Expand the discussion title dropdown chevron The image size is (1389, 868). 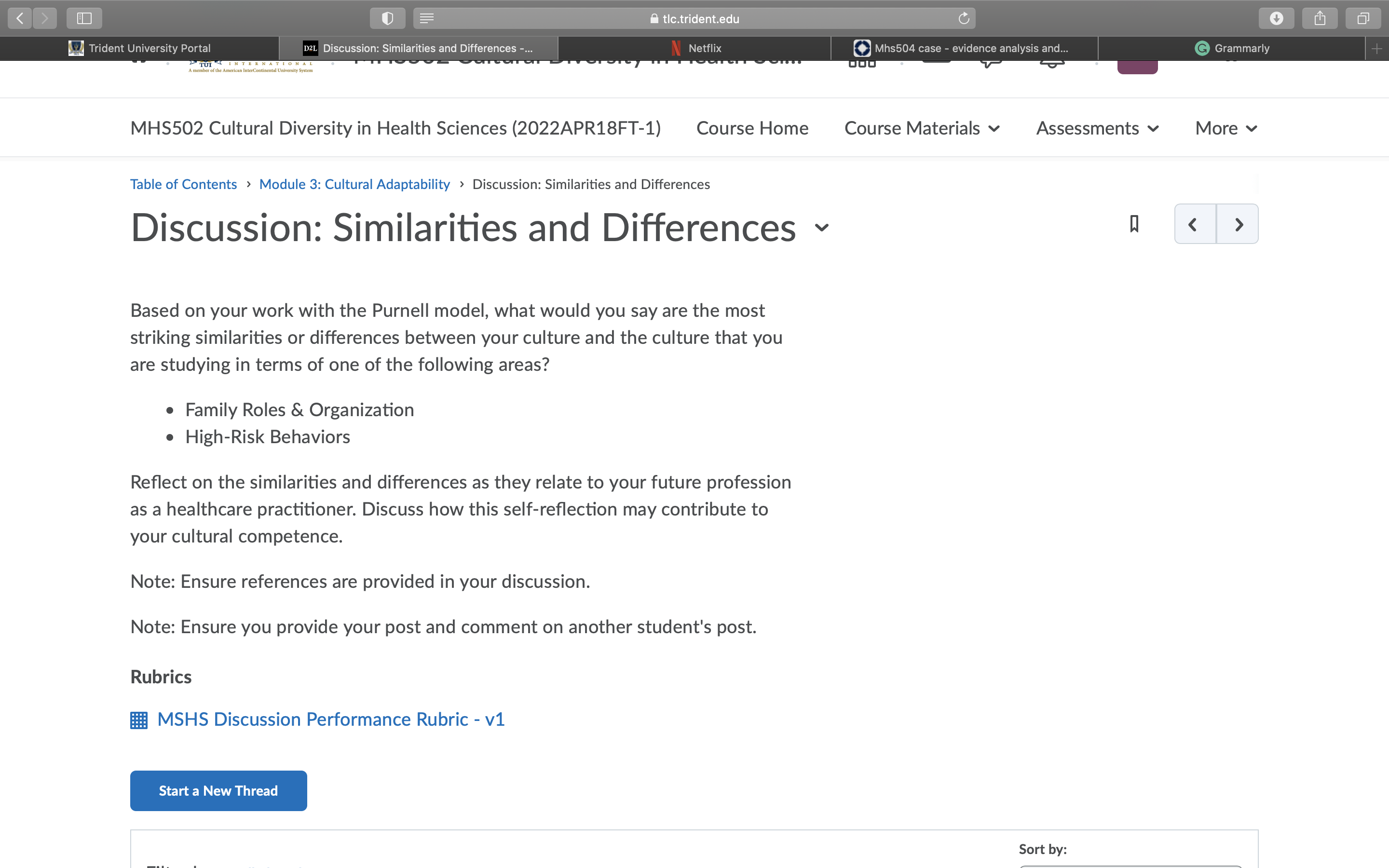point(821,228)
